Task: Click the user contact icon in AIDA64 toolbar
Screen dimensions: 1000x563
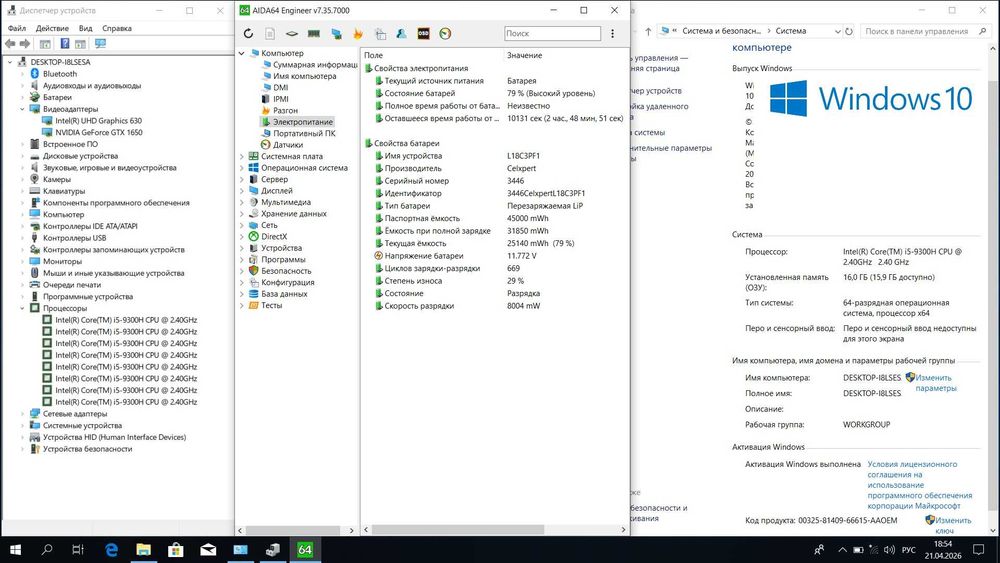Action: click(401, 34)
